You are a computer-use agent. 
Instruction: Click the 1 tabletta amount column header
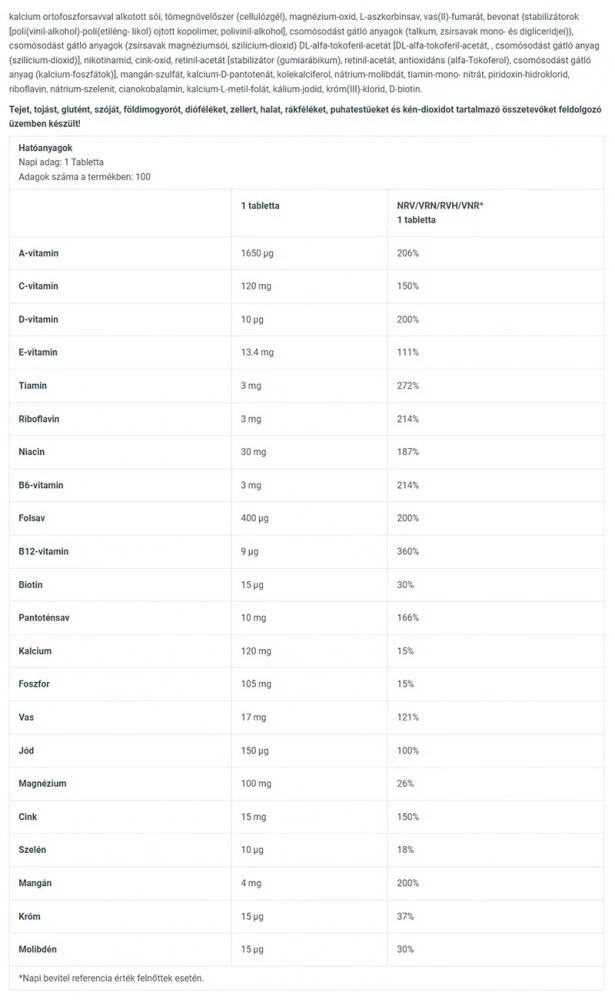tap(260, 205)
